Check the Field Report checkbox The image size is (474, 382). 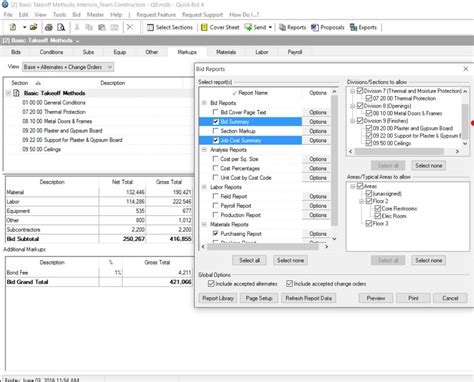pyautogui.click(x=216, y=196)
